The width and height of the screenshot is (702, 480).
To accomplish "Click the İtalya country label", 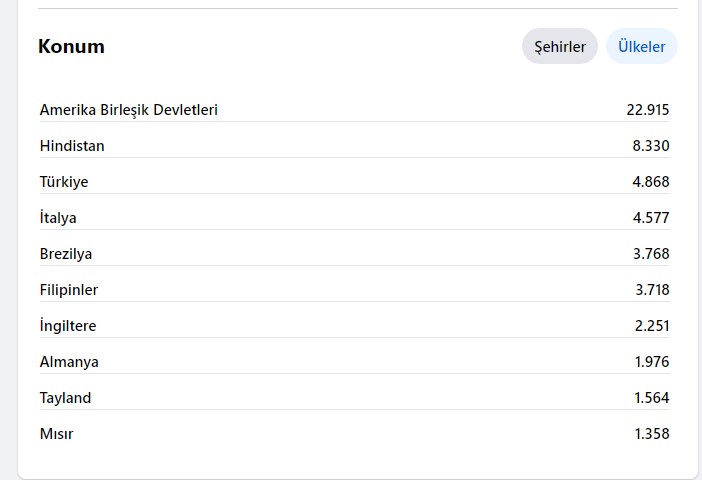I will (58, 217).
